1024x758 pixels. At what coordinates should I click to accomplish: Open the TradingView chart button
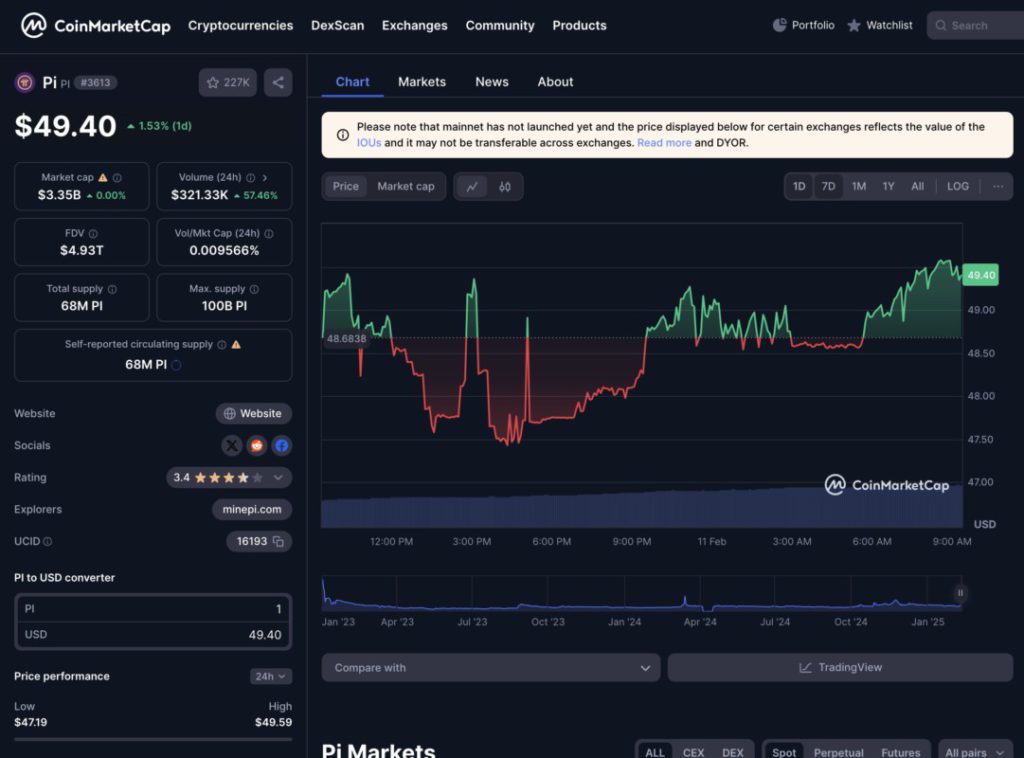pos(840,667)
